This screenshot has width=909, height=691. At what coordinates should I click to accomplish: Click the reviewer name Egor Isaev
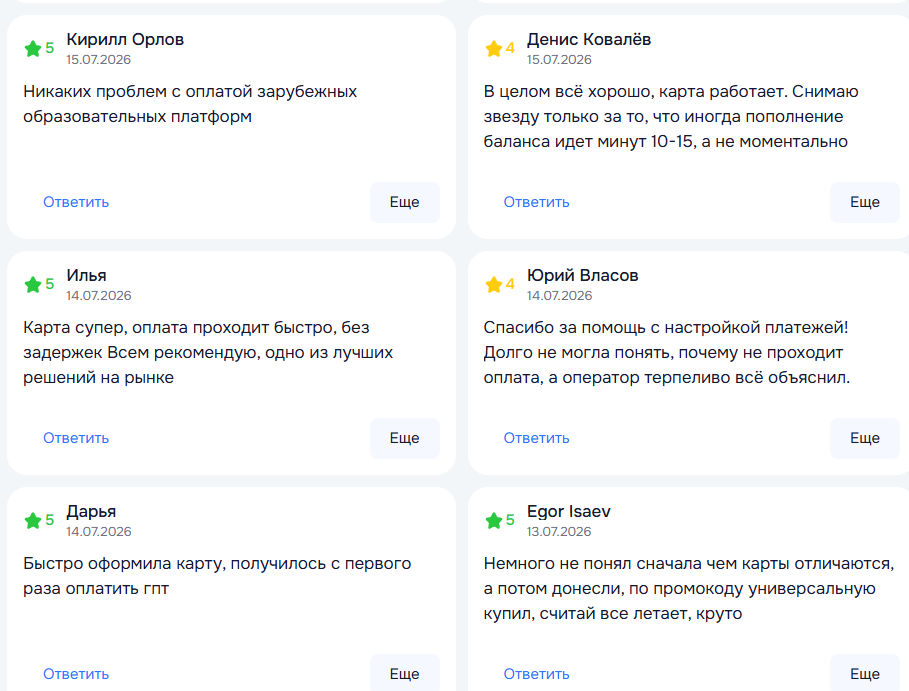tap(569, 512)
